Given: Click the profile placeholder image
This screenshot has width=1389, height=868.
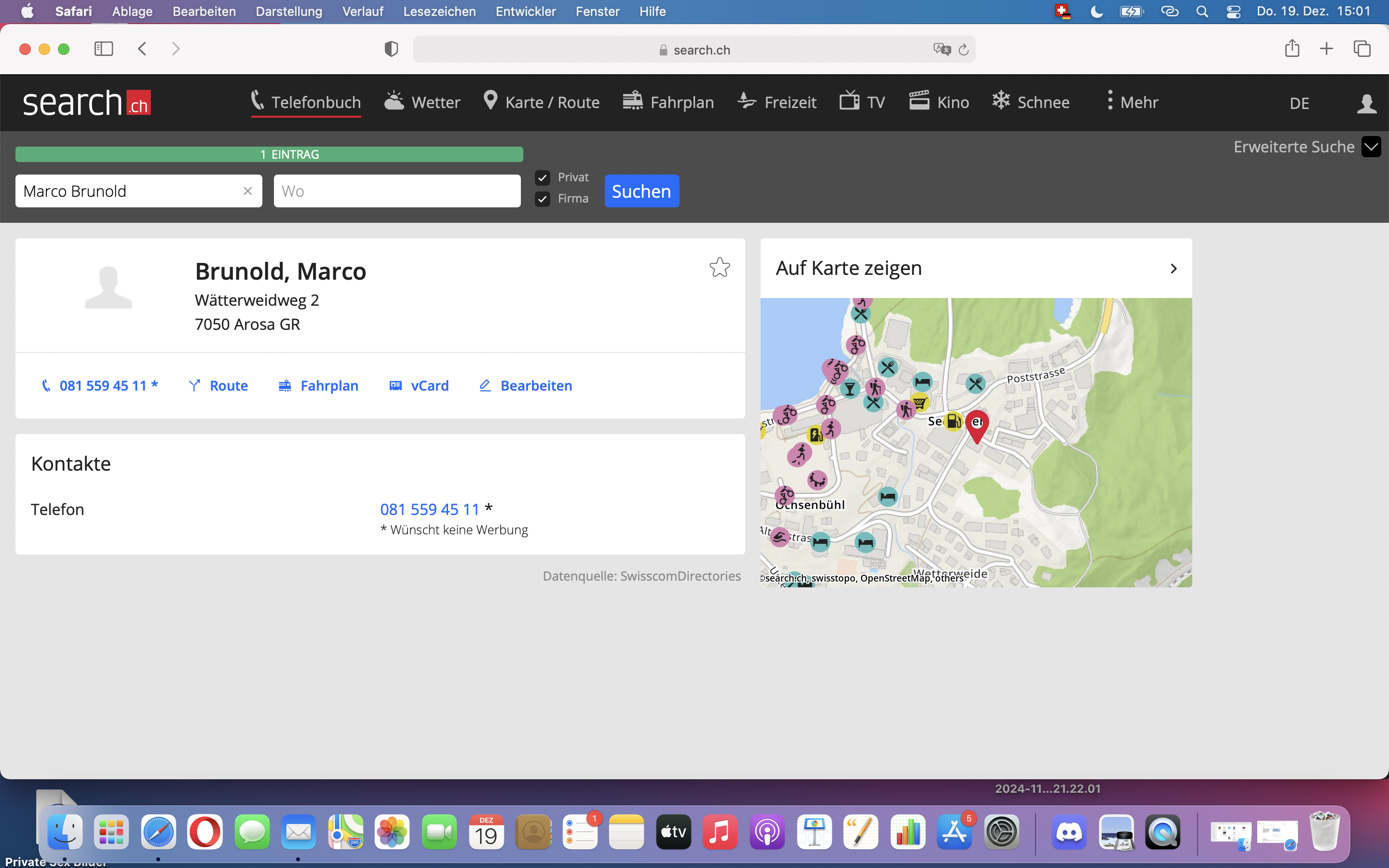Looking at the screenshot, I should click(109, 287).
